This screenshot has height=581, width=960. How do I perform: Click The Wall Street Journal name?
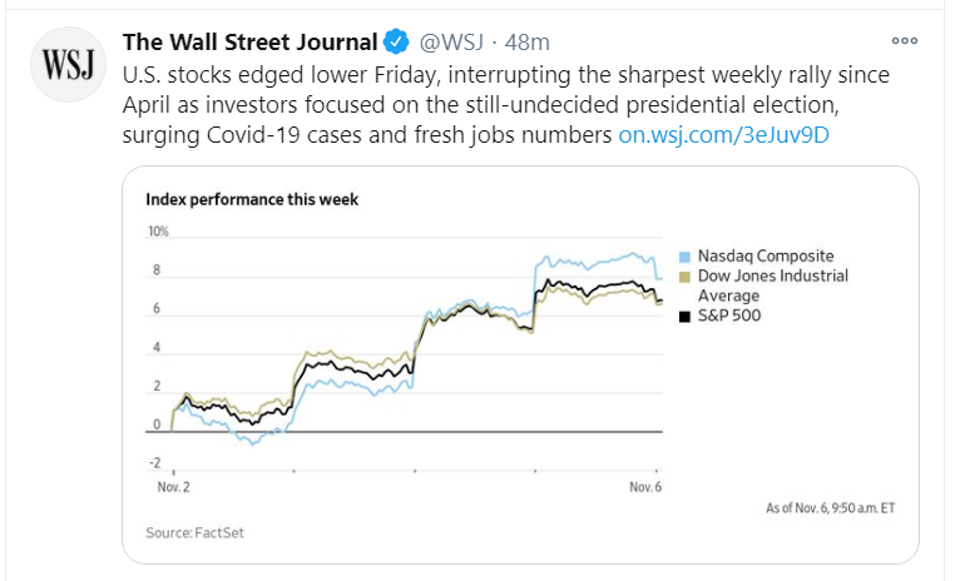[x=246, y=41]
